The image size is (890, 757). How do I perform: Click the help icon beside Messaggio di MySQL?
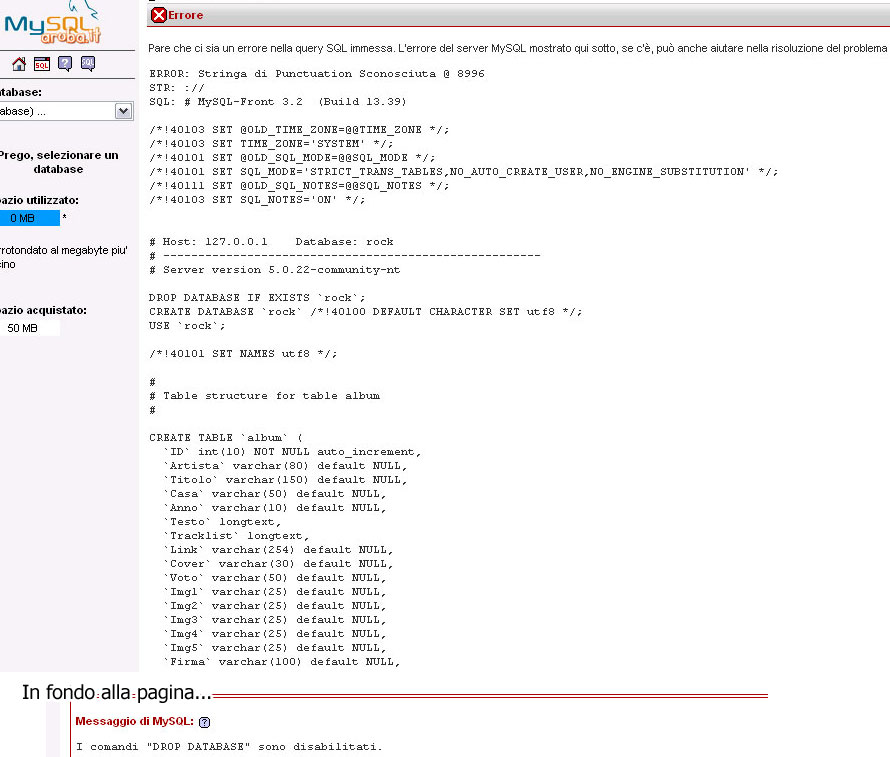point(205,721)
